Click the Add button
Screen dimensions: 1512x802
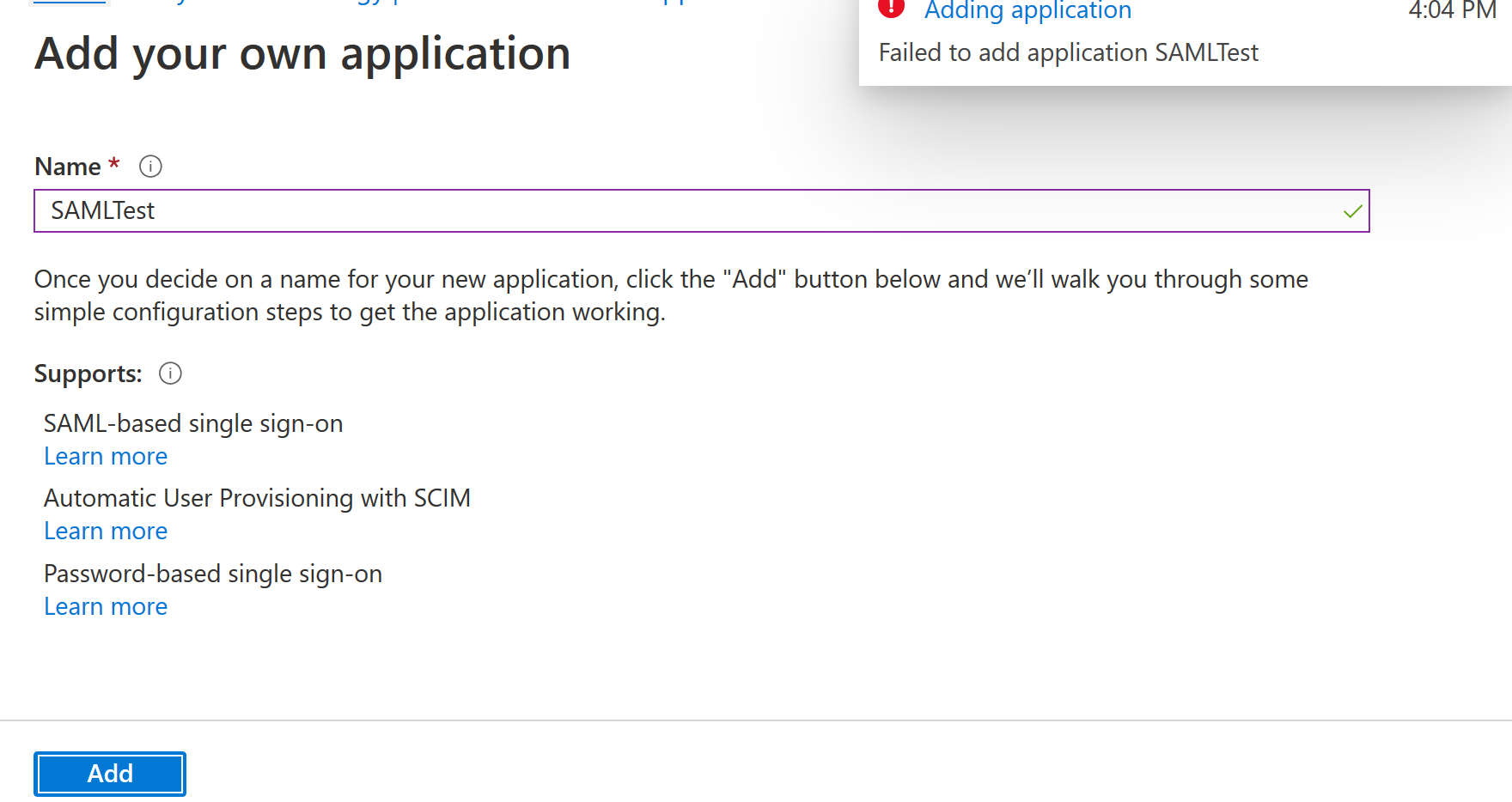[110, 774]
